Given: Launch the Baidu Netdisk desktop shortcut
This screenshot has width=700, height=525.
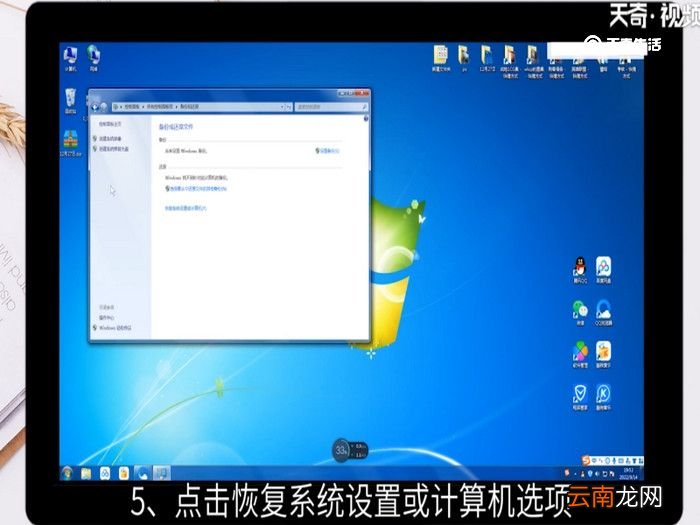Looking at the screenshot, I should 603,271.
